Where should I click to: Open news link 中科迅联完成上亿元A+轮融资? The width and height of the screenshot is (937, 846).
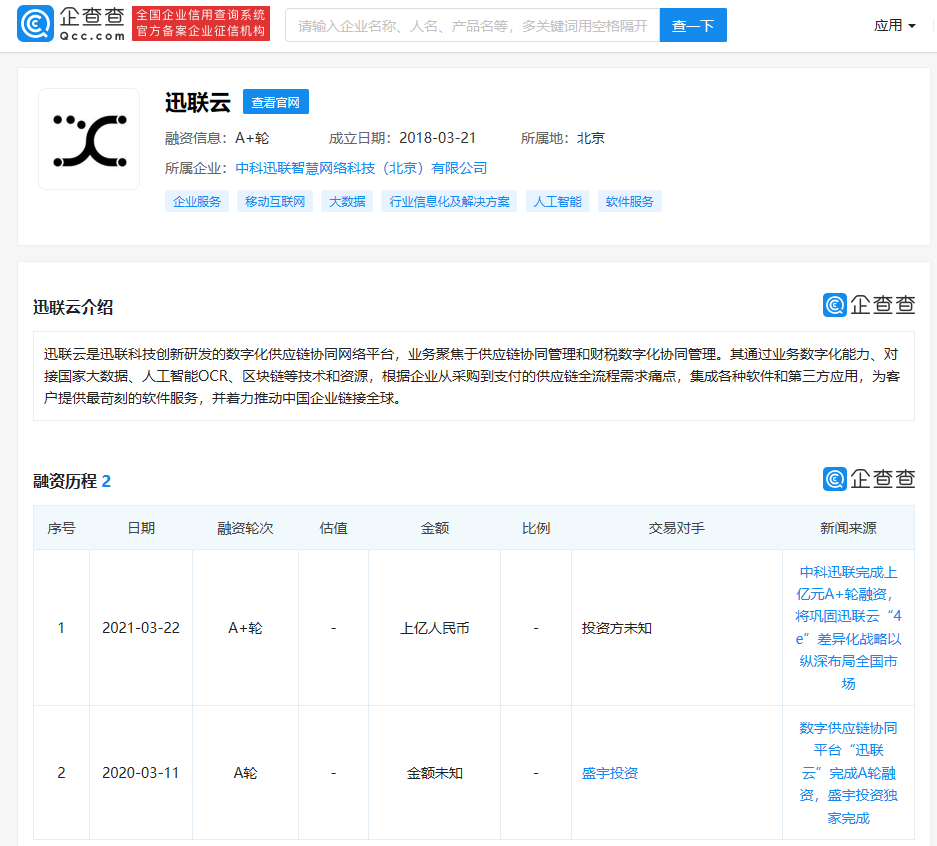click(848, 627)
